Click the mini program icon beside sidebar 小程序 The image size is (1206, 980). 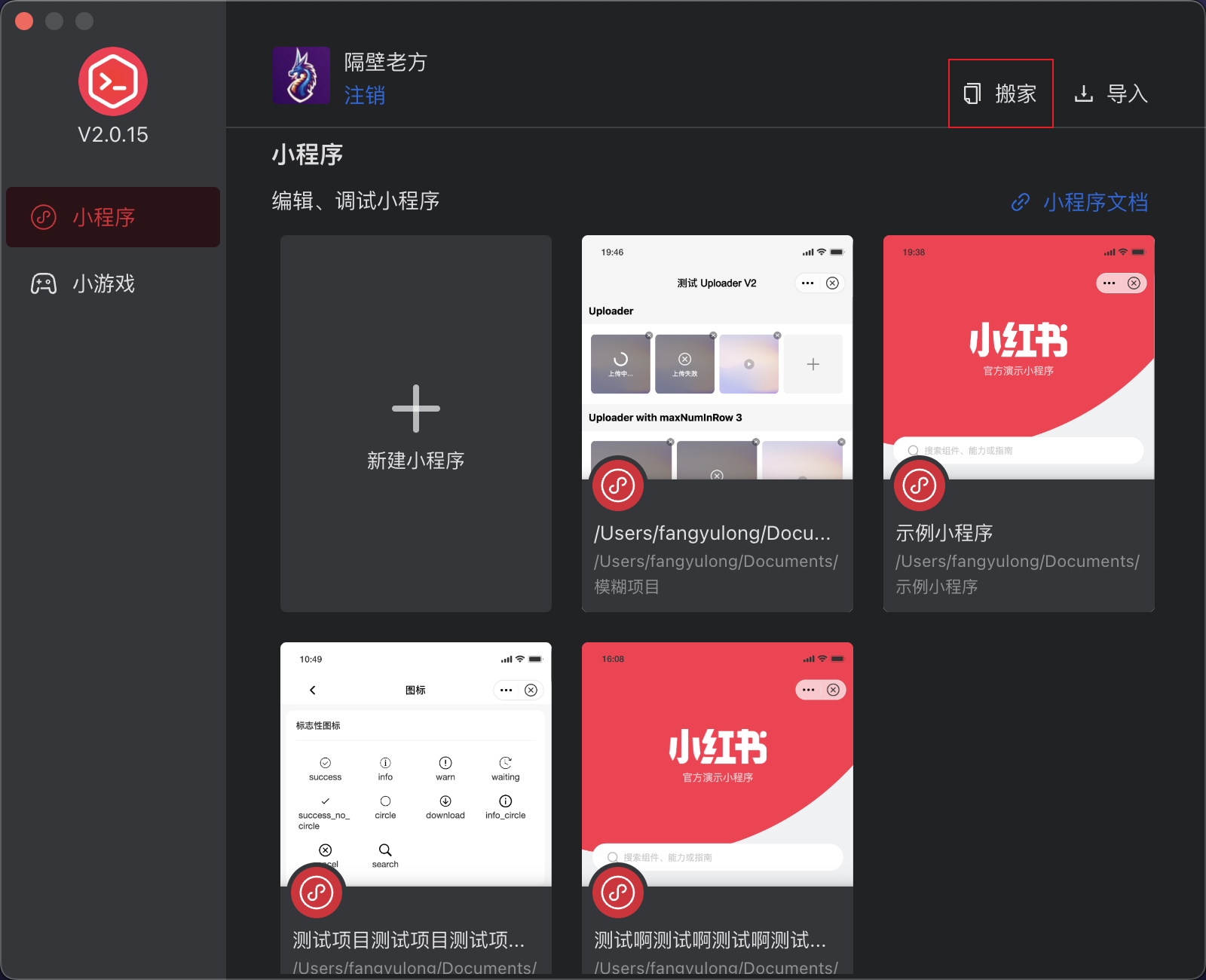44,217
